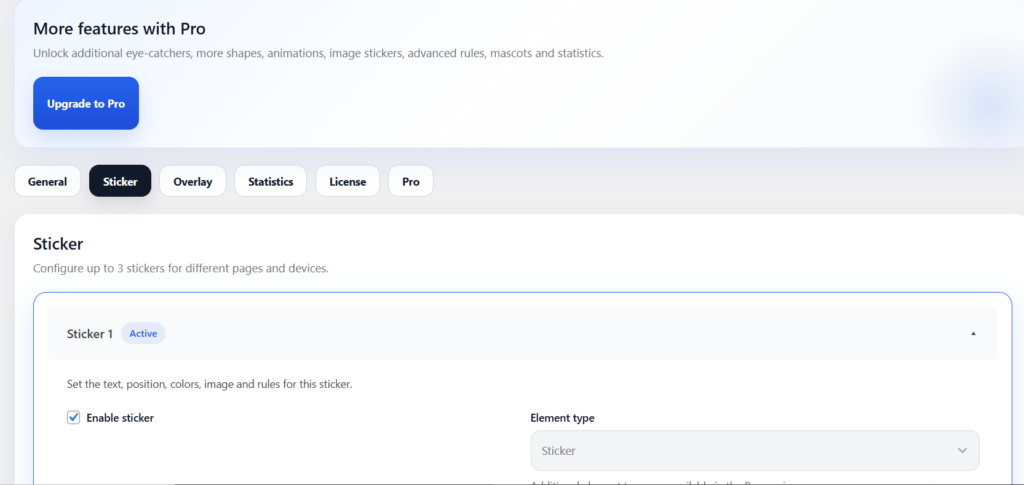This screenshot has width=1024, height=485.
Task: Click the Sticker section heading
Action: [58, 243]
